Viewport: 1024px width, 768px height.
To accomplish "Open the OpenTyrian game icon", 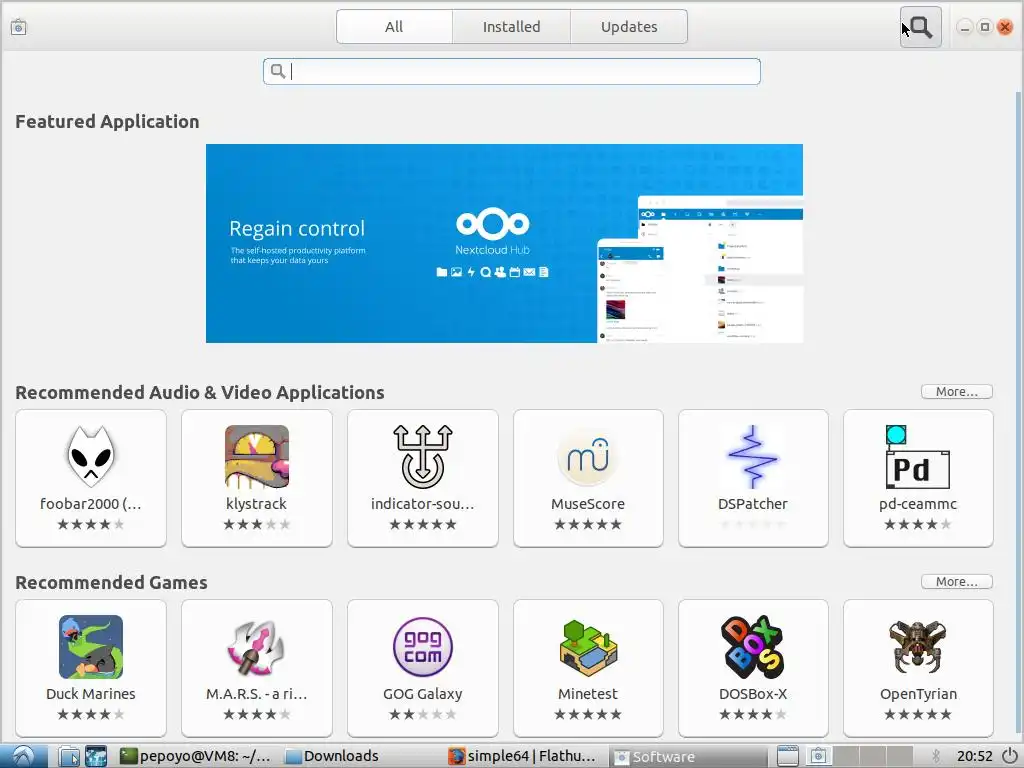I will click(x=918, y=647).
